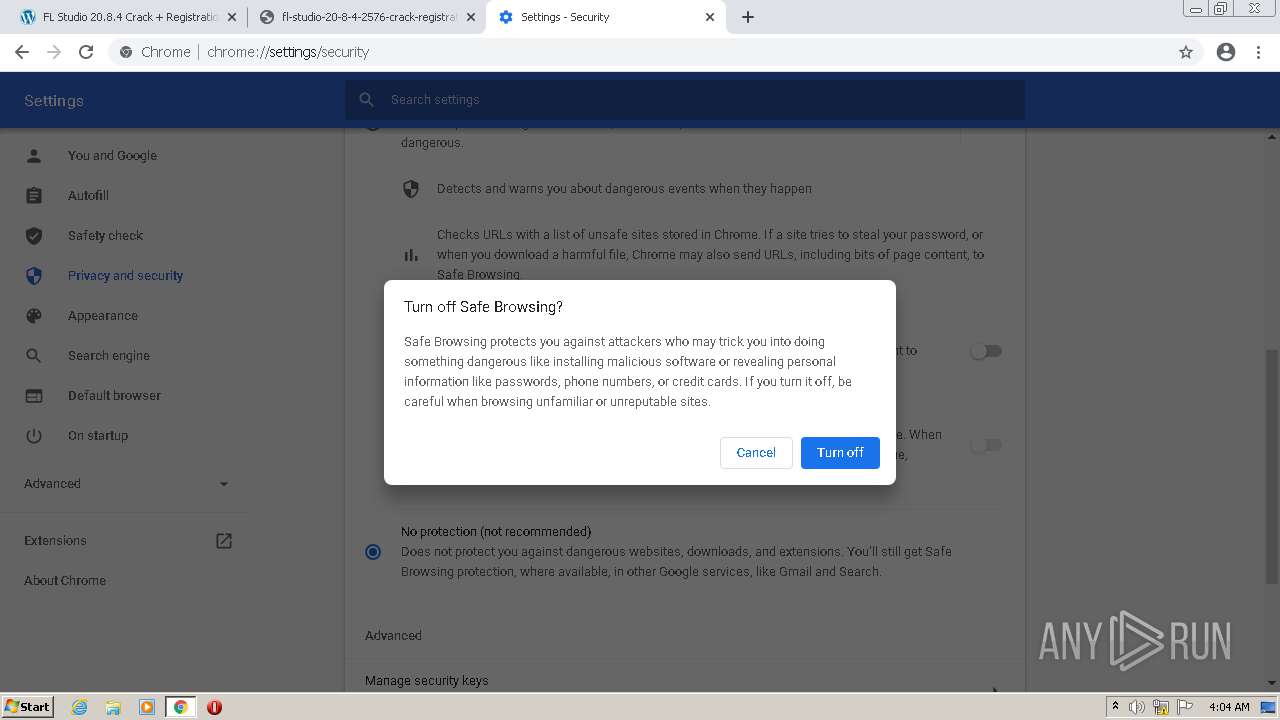Click the palette icon beside Appearance
Image resolution: width=1280 pixels, height=720 pixels.
34,316
